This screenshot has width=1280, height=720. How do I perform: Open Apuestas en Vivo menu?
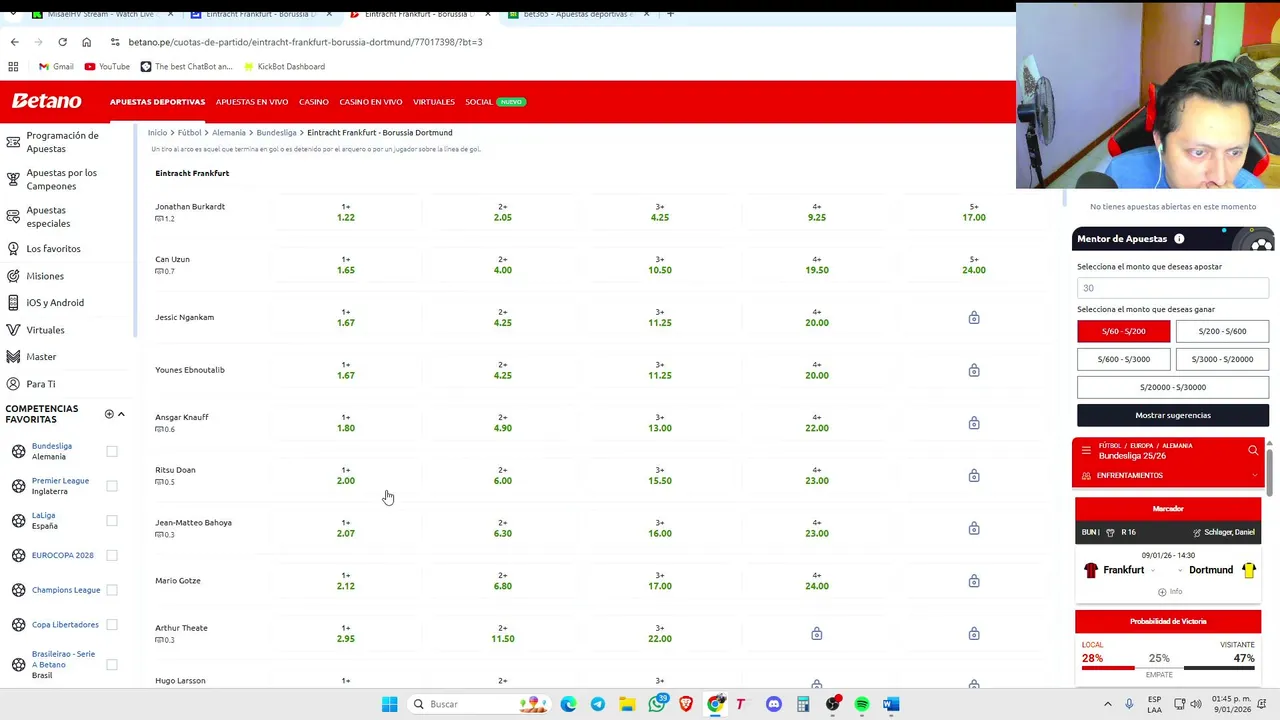(x=252, y=102)
